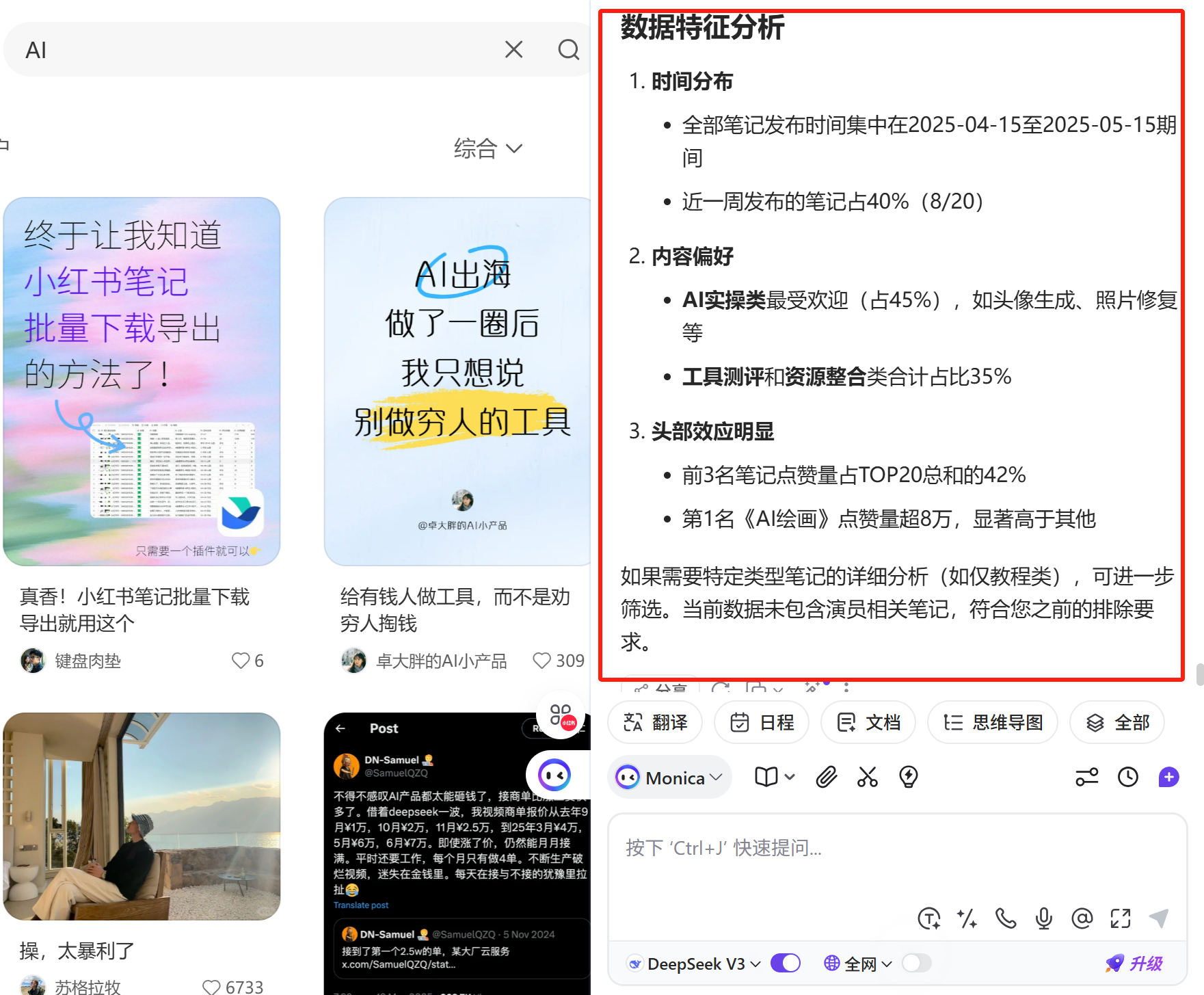Open author name 键盘肉垫
This screenshot has height=995, width=1204.
coord(88,661)
